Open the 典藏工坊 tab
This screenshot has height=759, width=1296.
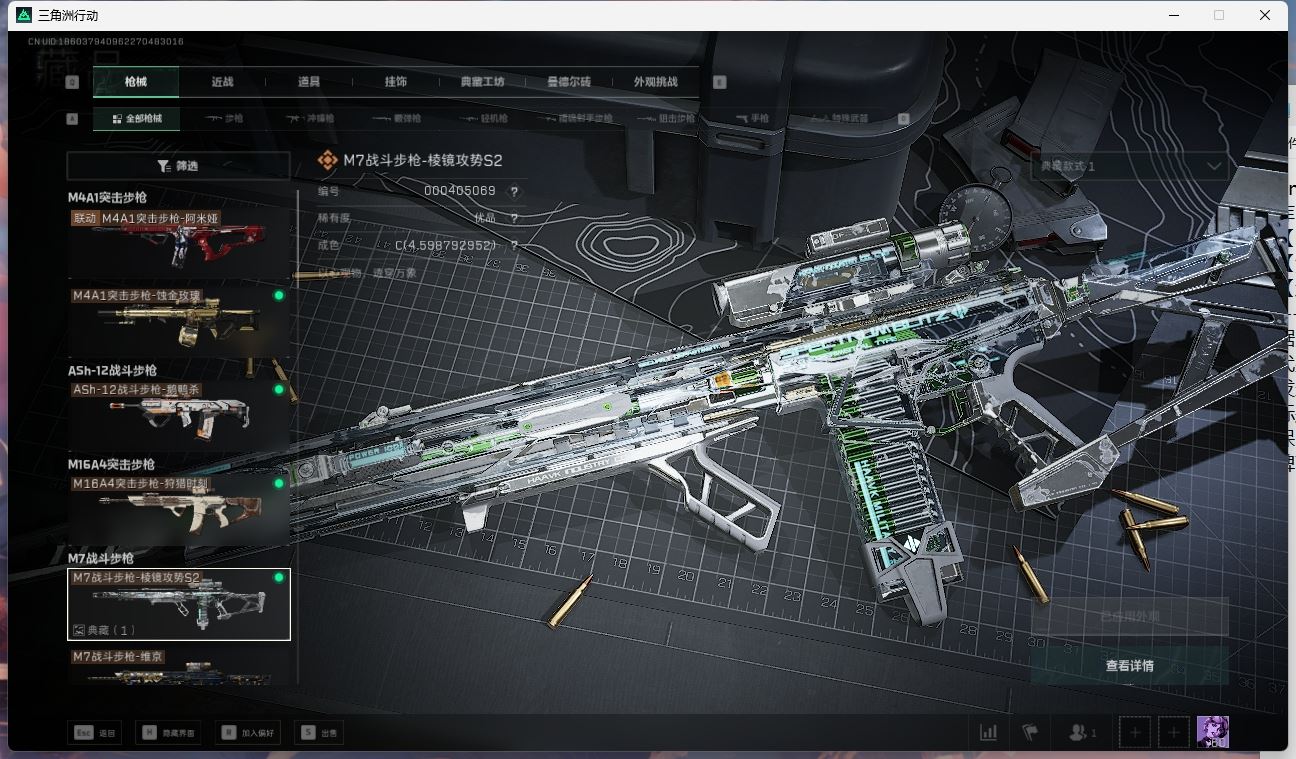[x=482, y=82]
